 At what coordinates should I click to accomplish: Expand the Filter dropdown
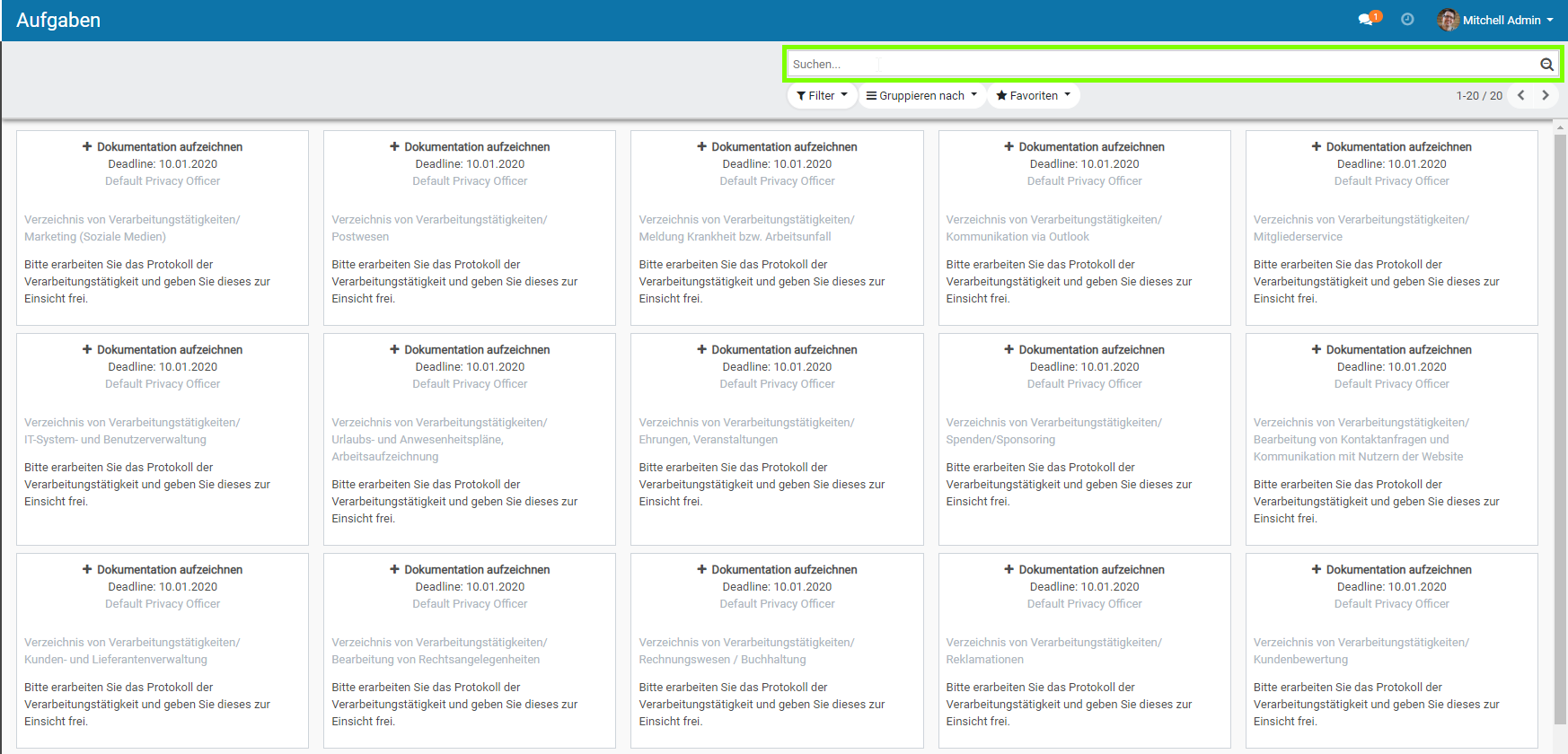pyautogui.click(x=822, y=95)
